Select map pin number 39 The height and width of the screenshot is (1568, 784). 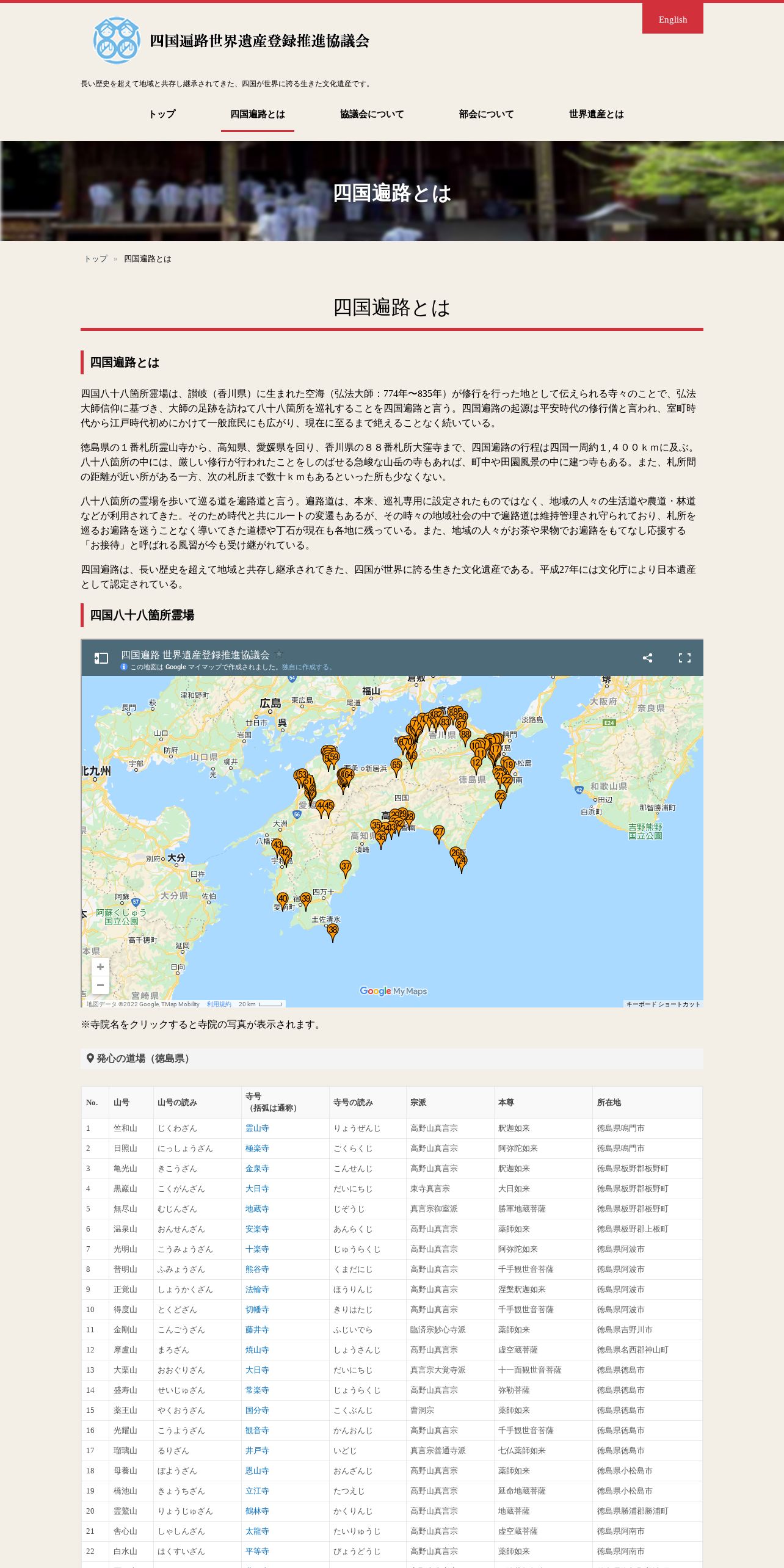[x=306, y=901]
